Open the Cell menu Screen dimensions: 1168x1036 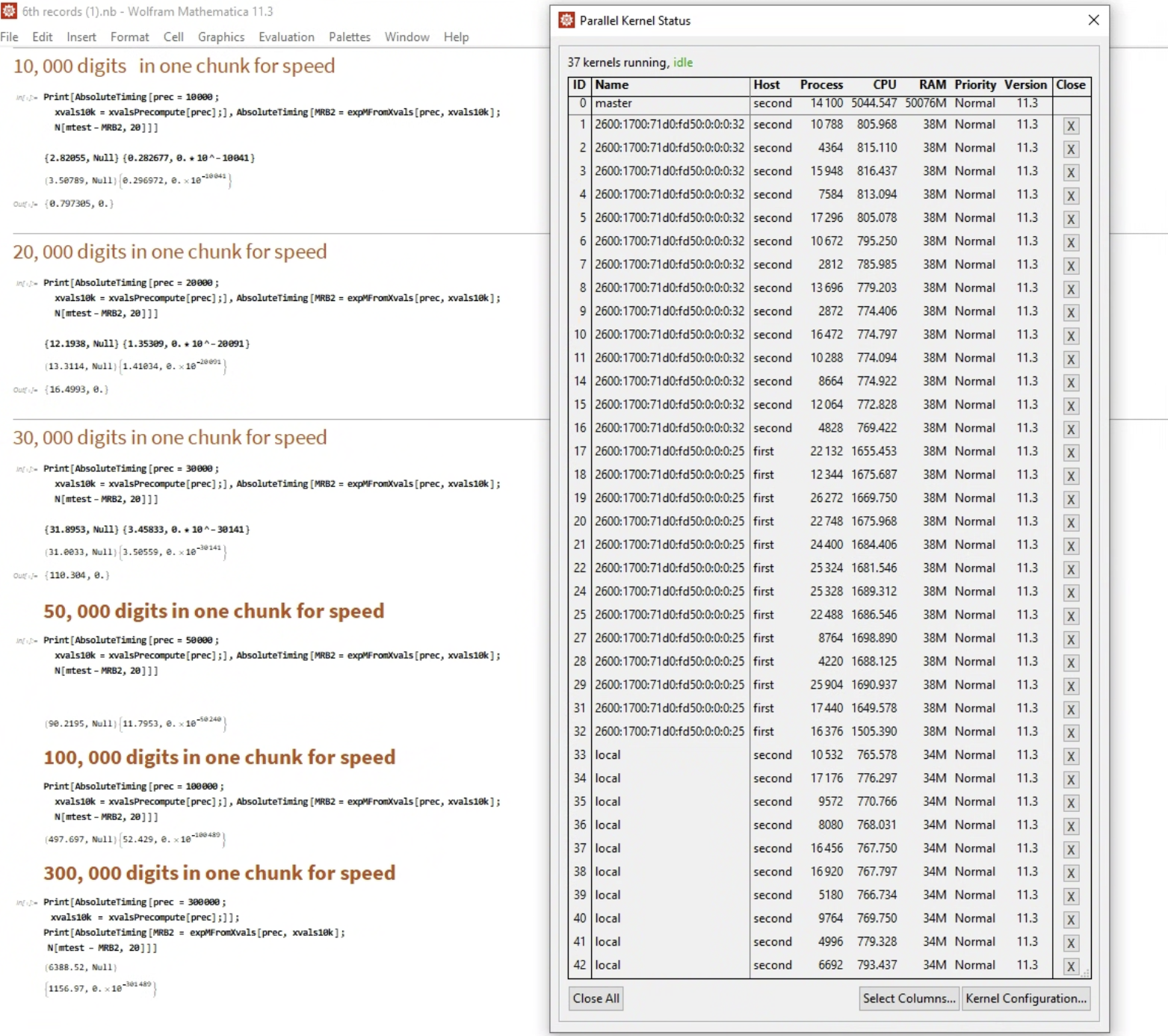pyautogui.click(x=173, y=37)
